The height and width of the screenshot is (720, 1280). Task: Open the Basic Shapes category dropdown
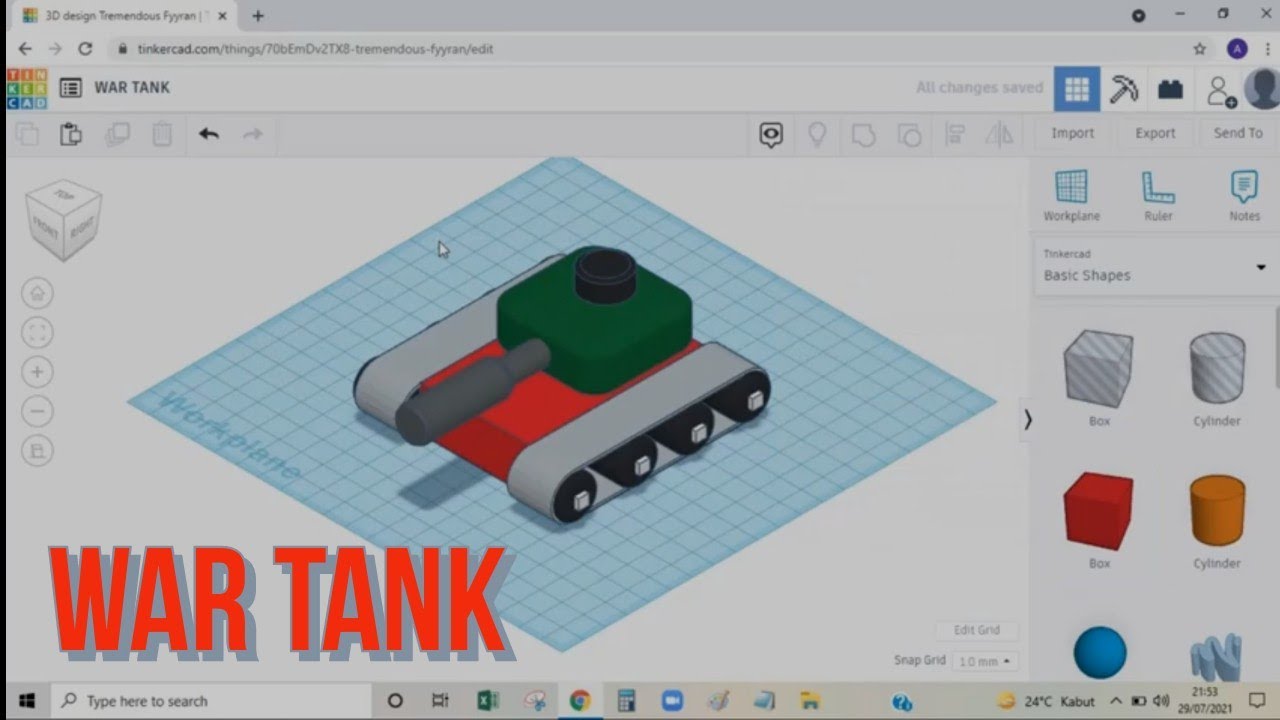1154,267
